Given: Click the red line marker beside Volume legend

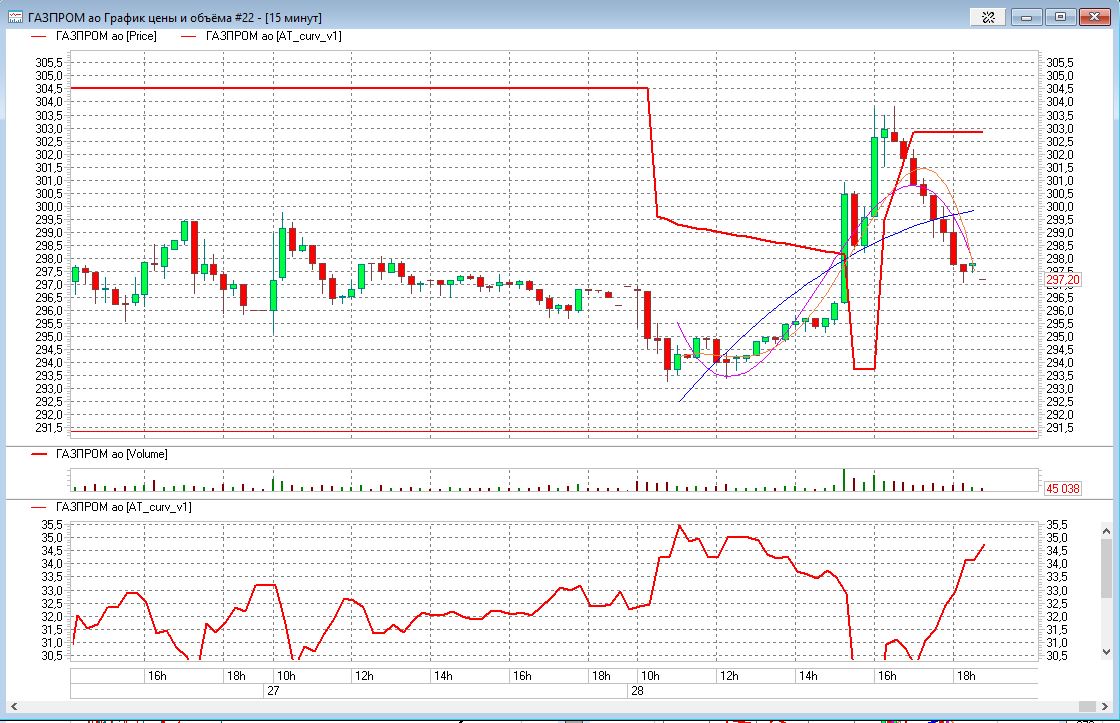Looking at the screenshot, I should pyautogui.click(x=39, y=454).
